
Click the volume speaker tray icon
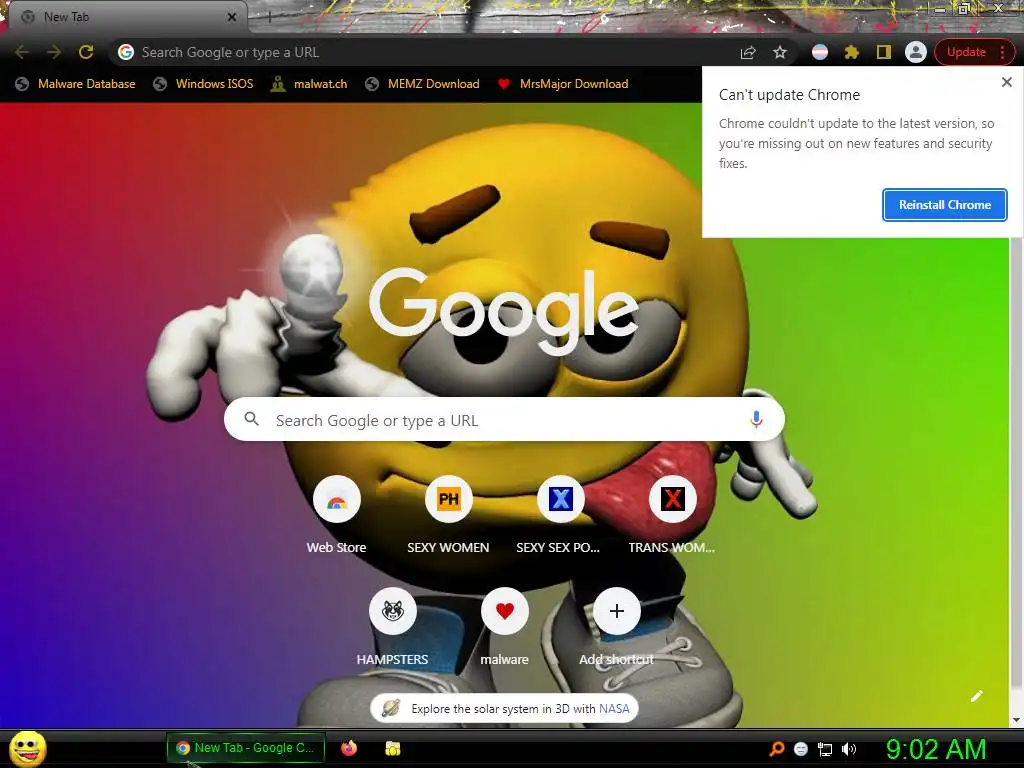849,750
